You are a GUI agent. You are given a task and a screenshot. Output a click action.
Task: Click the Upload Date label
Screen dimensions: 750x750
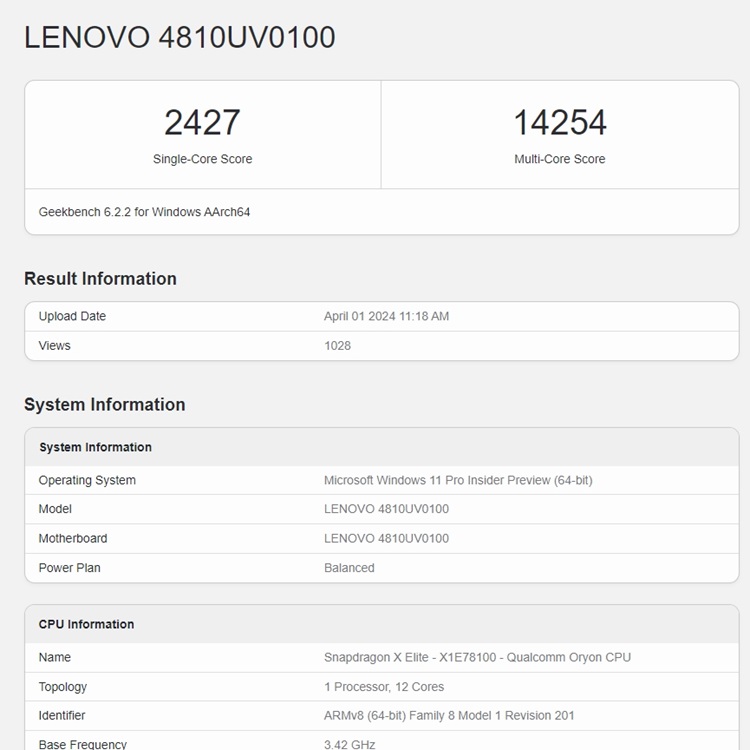pos(72,316)
